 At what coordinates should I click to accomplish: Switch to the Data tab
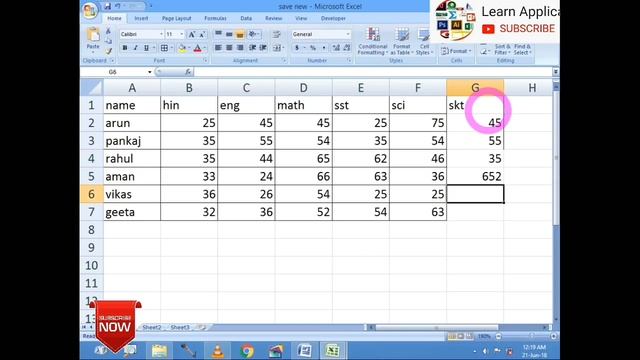tap(246, 18)
